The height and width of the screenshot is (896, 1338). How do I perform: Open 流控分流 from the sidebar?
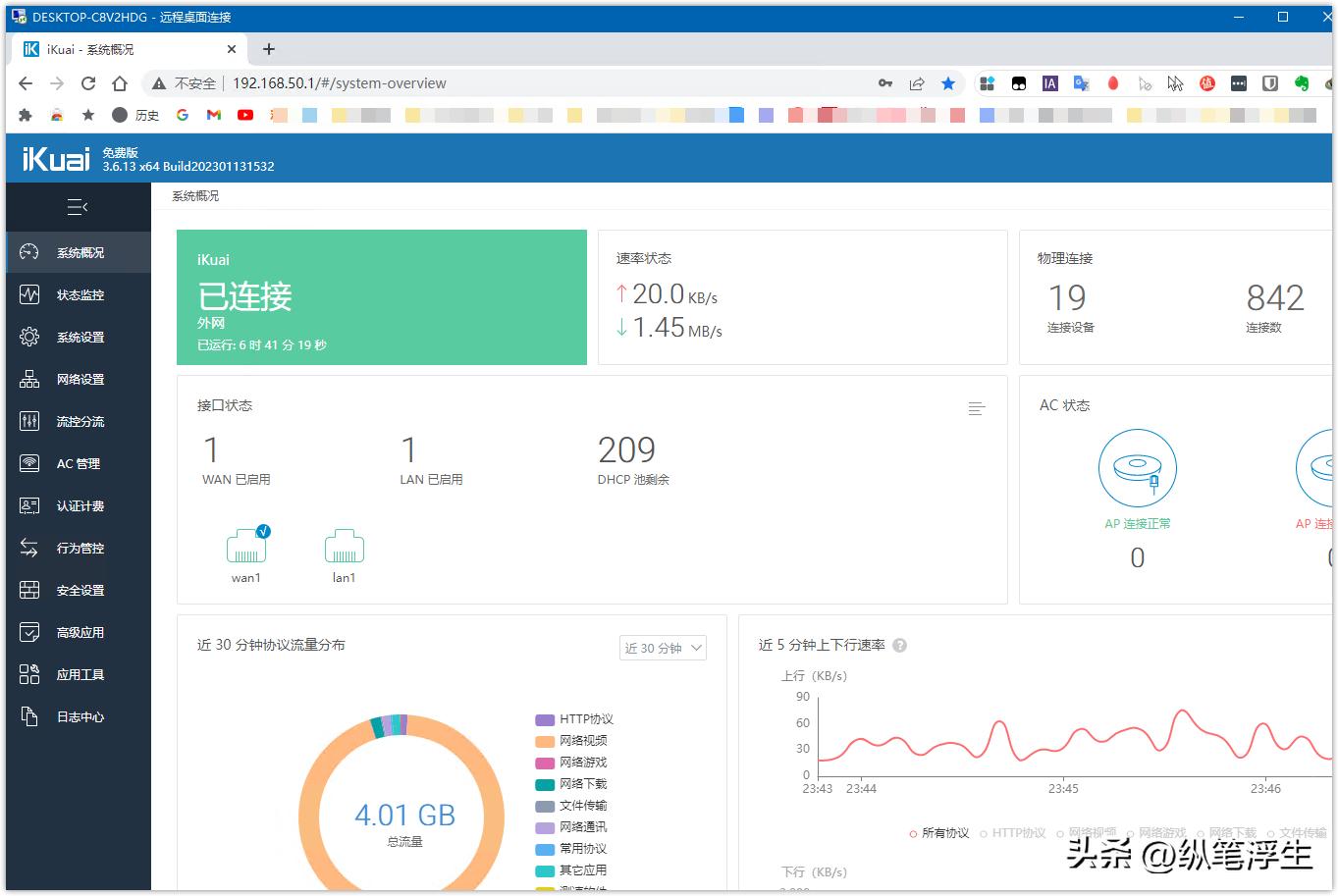(x=79, y=421)
